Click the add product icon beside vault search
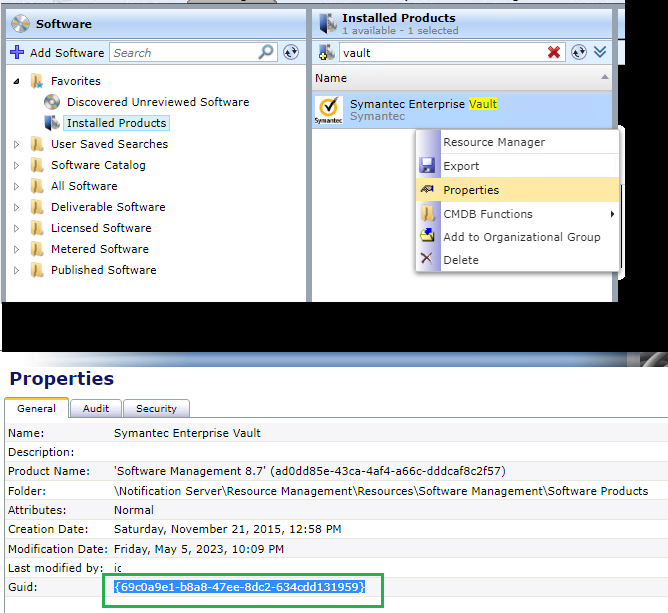 pos(327,52)
